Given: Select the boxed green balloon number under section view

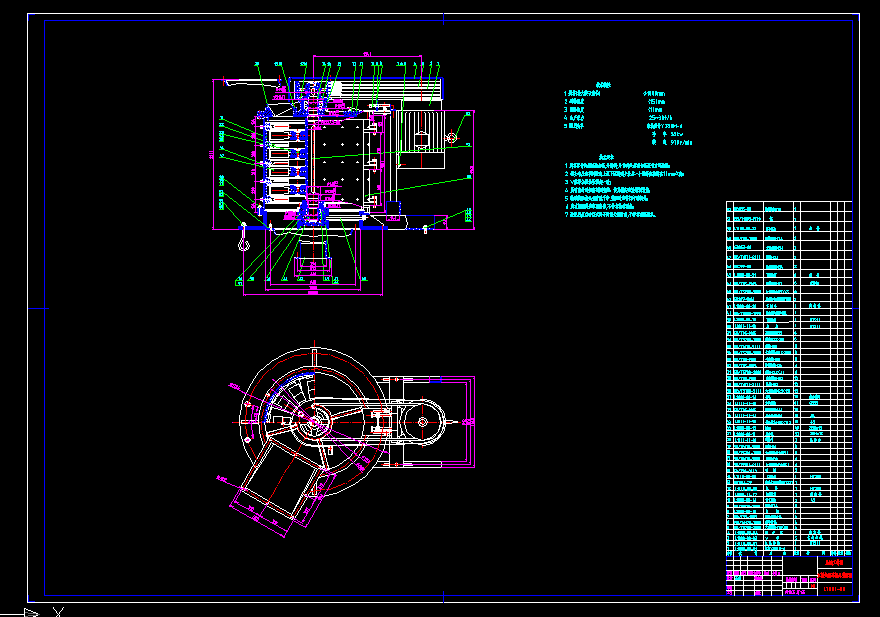Looking at the screenshot, I should pos(239,282).
